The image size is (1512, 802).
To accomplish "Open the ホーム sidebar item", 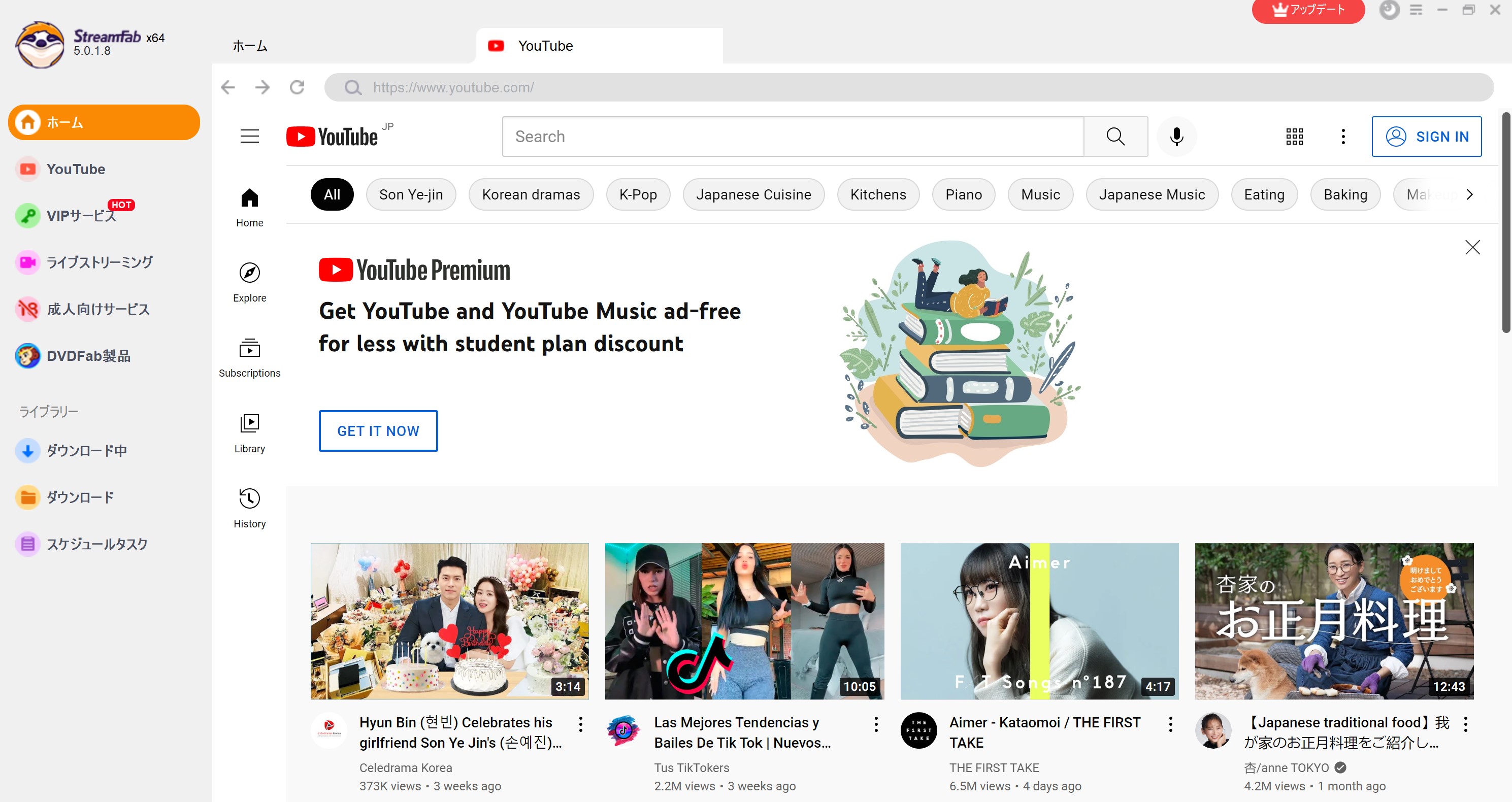I will [x=104, y=122].
